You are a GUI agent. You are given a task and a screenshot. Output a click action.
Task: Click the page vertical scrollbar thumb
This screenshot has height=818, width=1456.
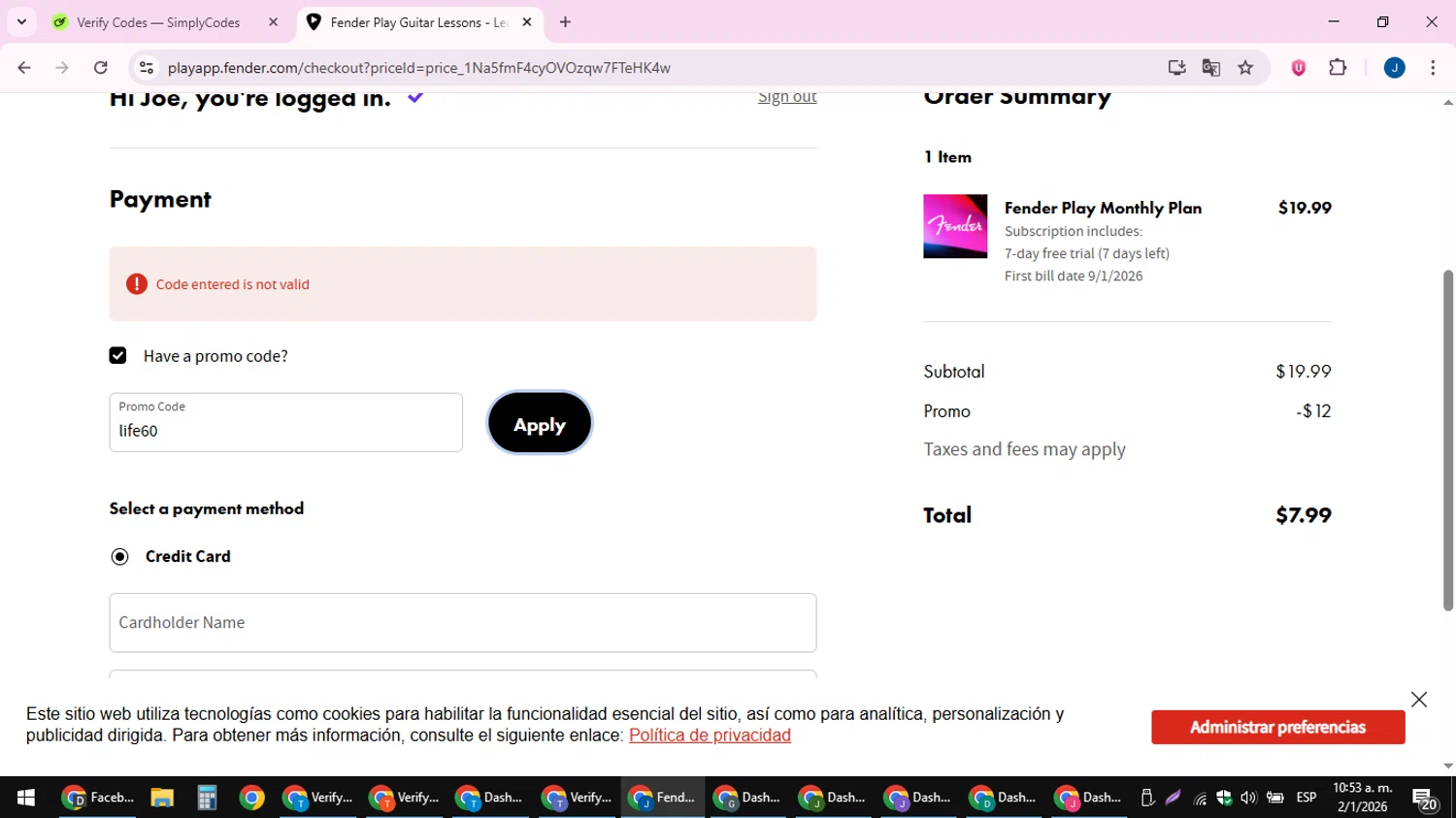1448,441
